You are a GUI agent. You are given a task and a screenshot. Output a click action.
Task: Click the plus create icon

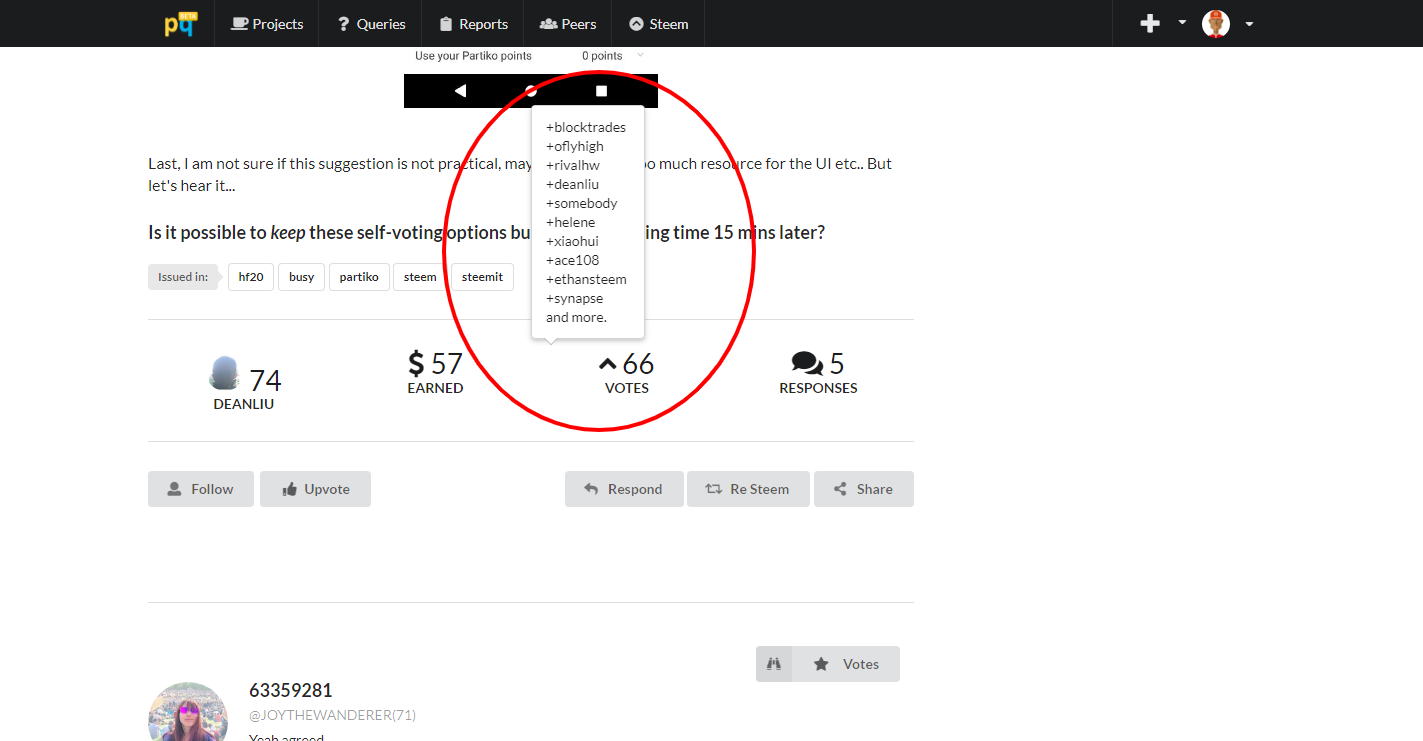(x=1150, y=24)
